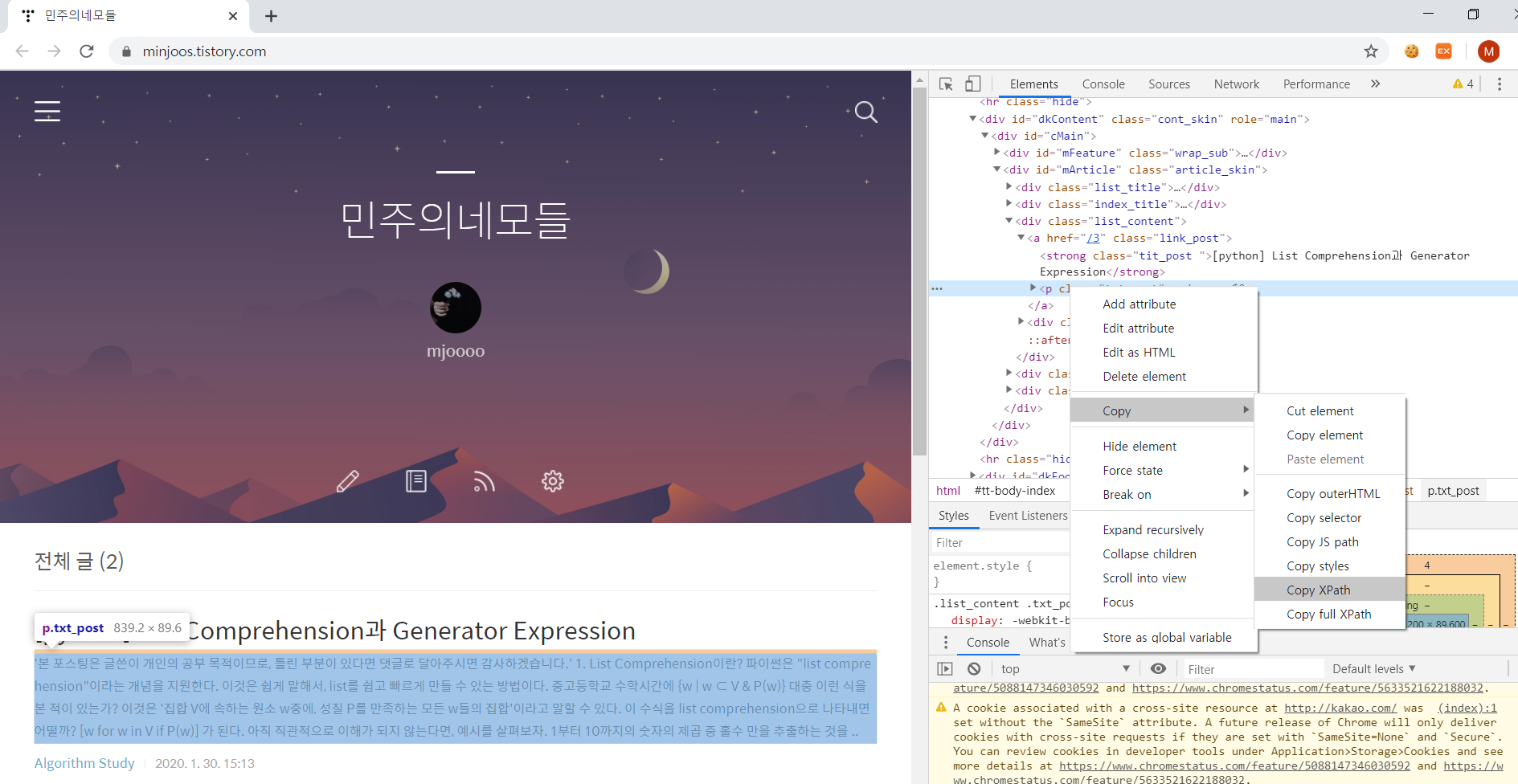Viewport: 1518px width, 784px height.
Task: Expand the div#mFeature node
Action: coord(997,152)
